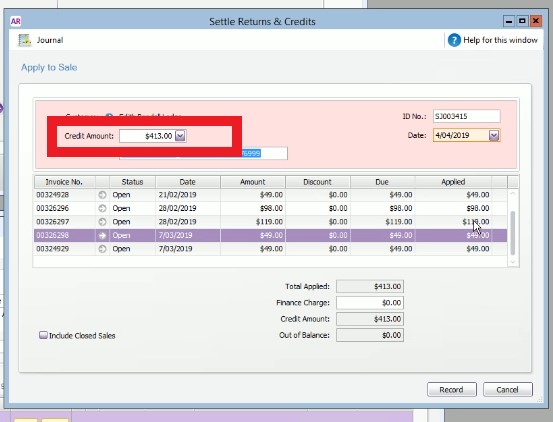Image resolution: width=553 pixels, height=422 pixels.
Task: Click the ID No. input field
Action: [x=467, y=116]
